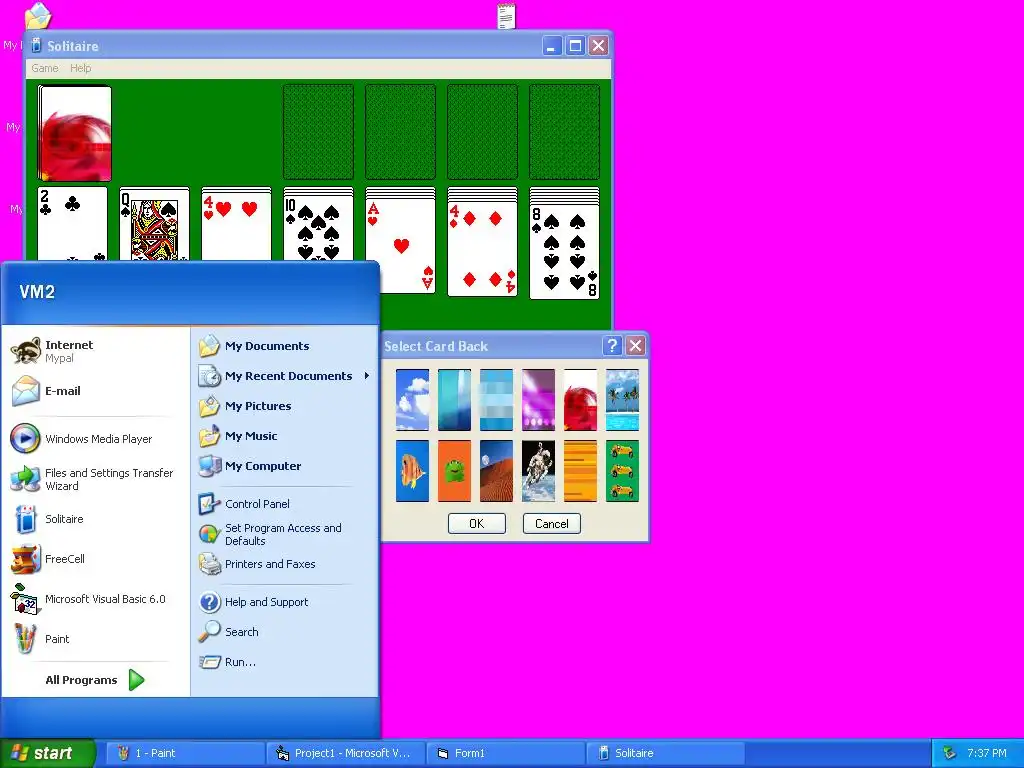Pick the palm trees beach card back
The height and width of the screenshot is (768, 1024).
pos(622,400)
